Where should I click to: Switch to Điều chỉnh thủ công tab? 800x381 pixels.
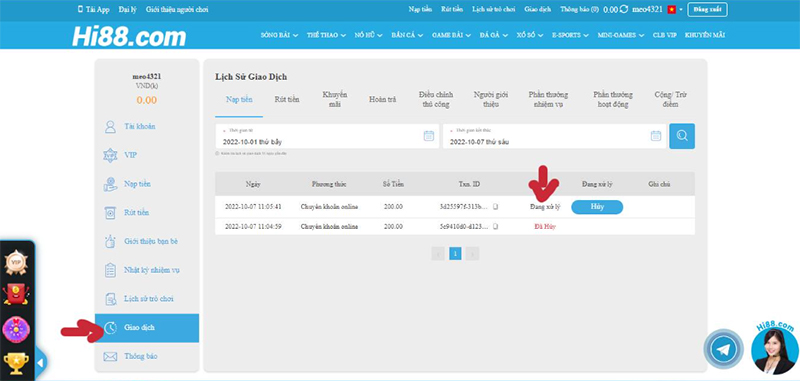coord(436,99)
